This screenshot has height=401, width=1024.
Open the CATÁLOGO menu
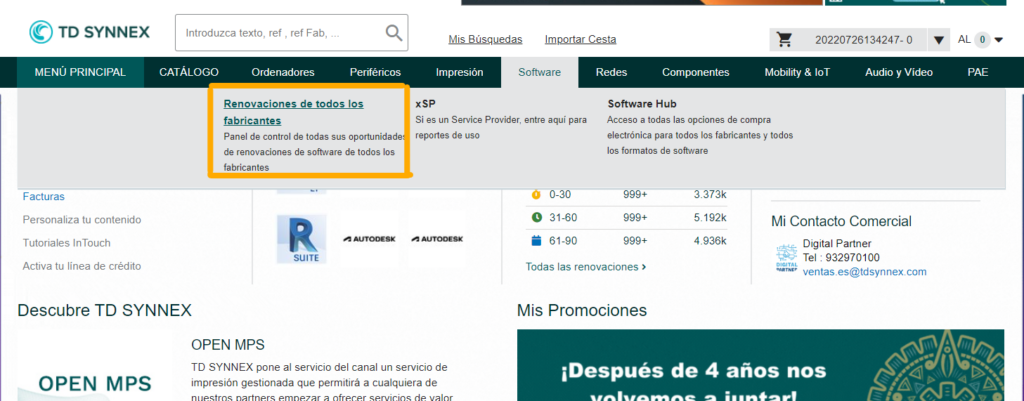click(x=189, y=72)
